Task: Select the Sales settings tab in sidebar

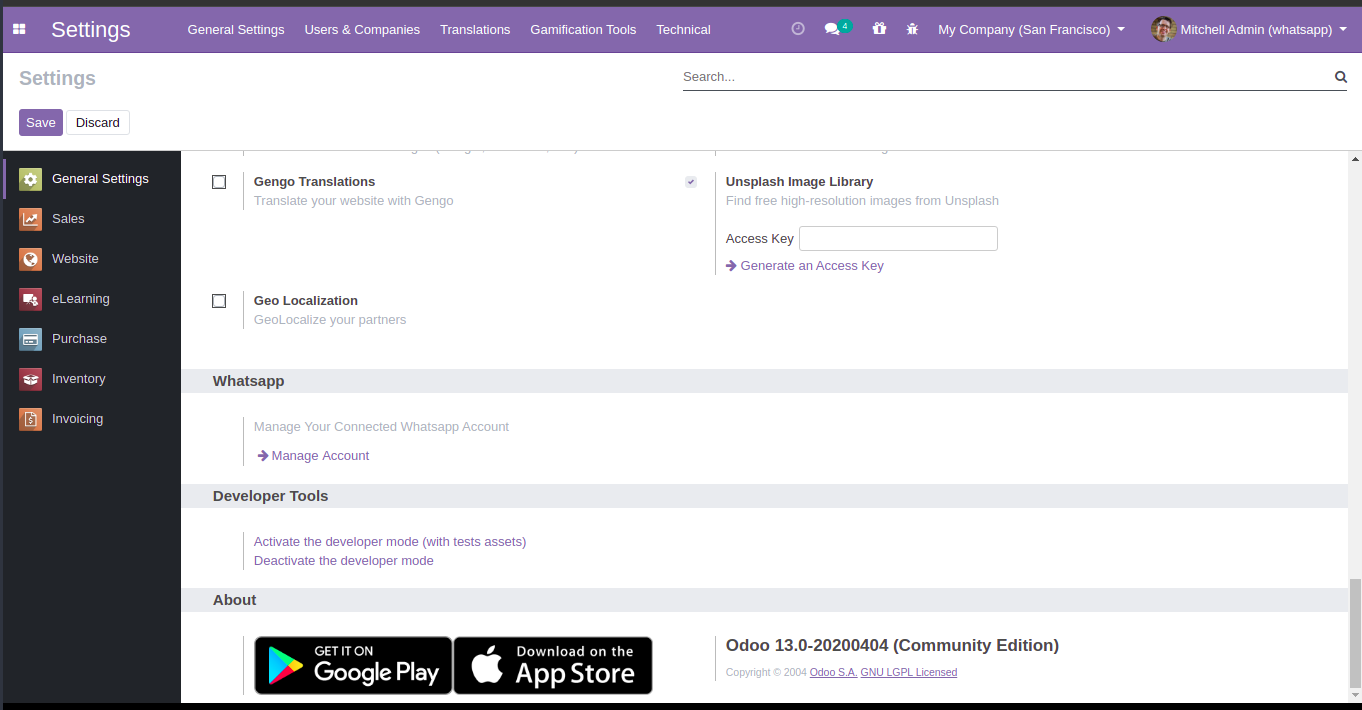Action: pos(92,219)
